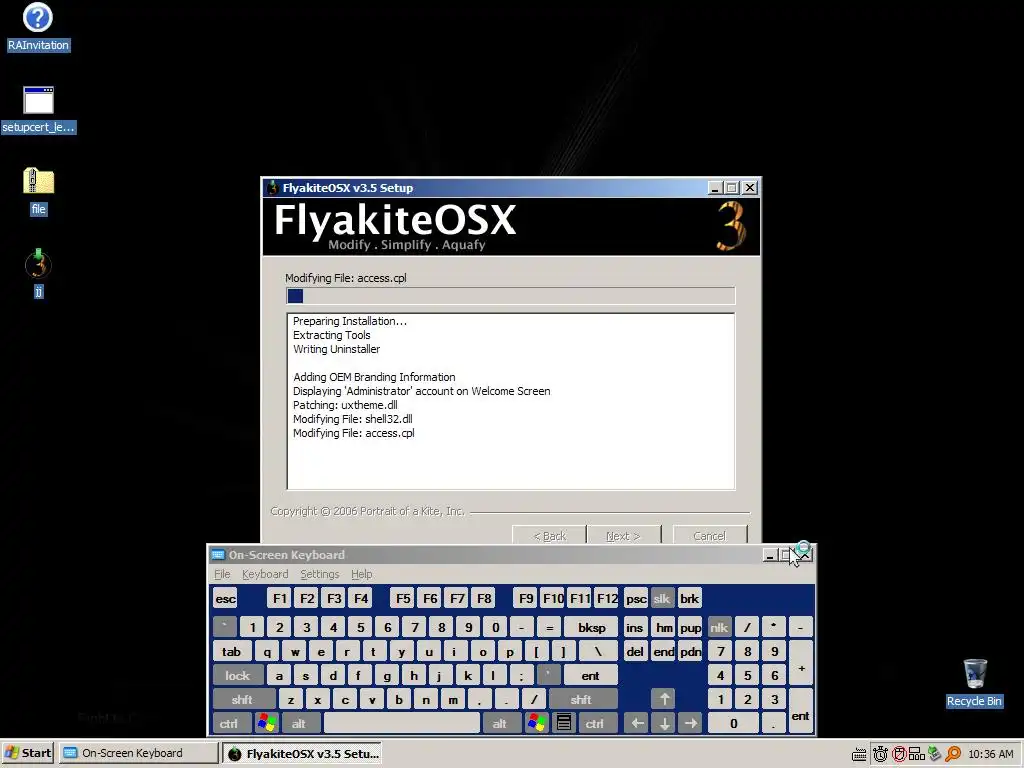This screenshot has width=1024, height=768.
Task: Click the Next > button in setup
Action: [x=624, y=536]
